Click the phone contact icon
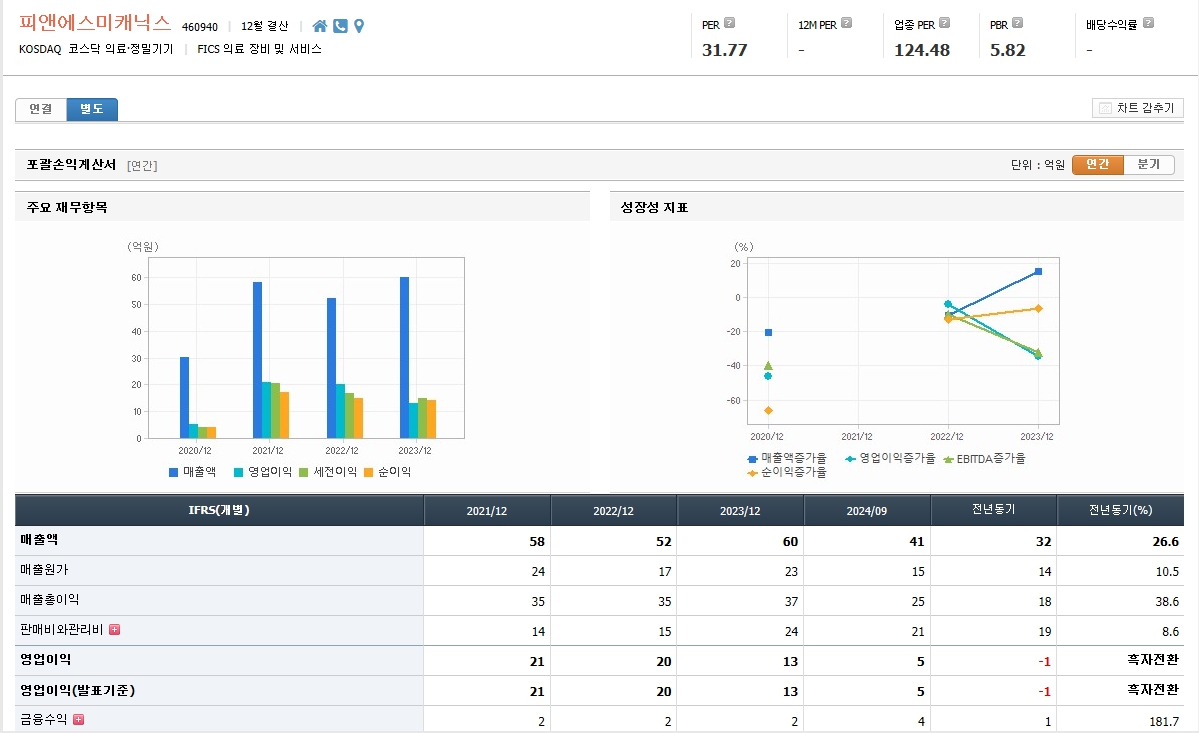This screenshot has width=1199, height=733. [x=340, y=26]
